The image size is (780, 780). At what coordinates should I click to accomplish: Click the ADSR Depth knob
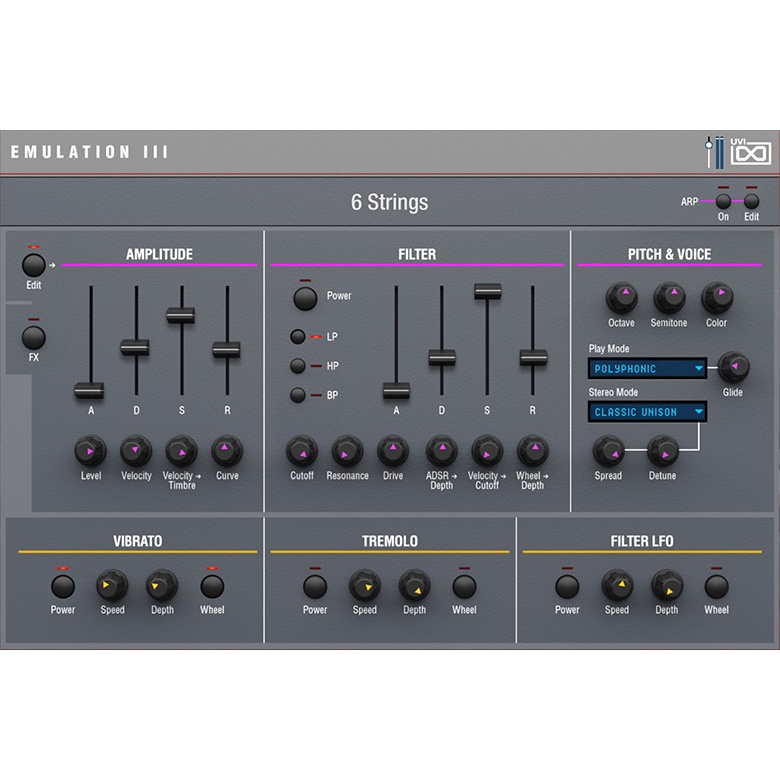[x=442, y=451]
